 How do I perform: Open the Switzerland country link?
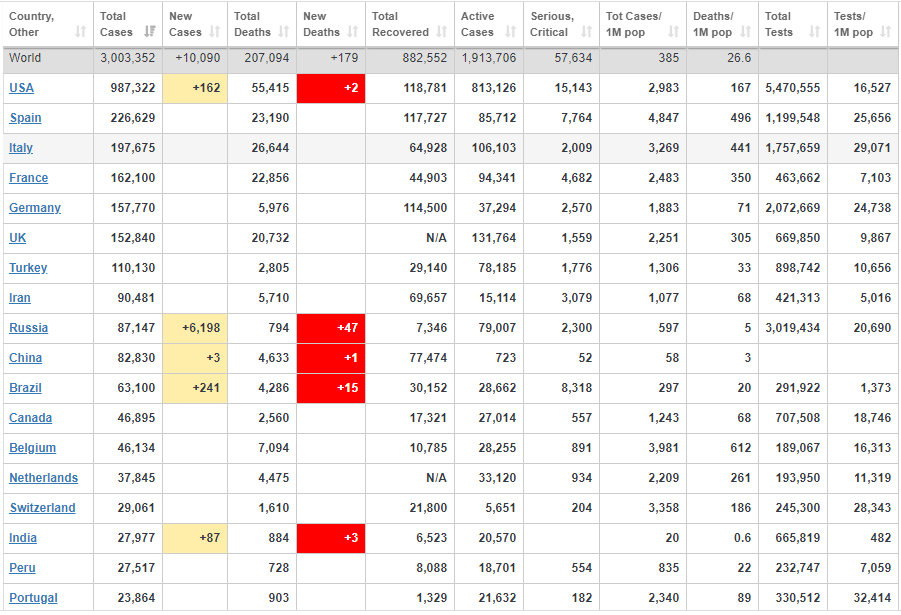point(43,508)
